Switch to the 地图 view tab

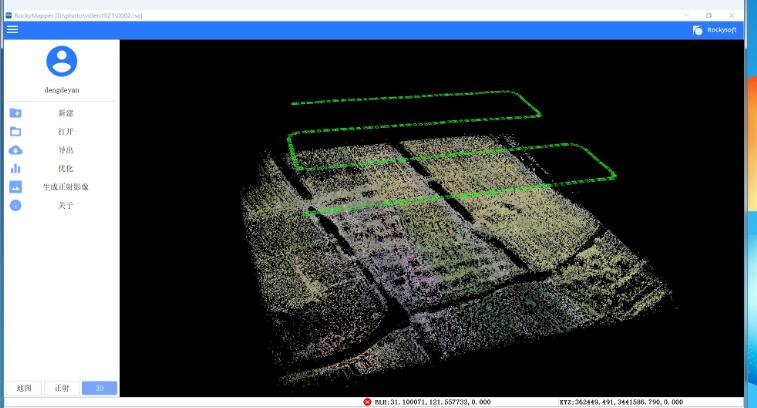point(24,388)
